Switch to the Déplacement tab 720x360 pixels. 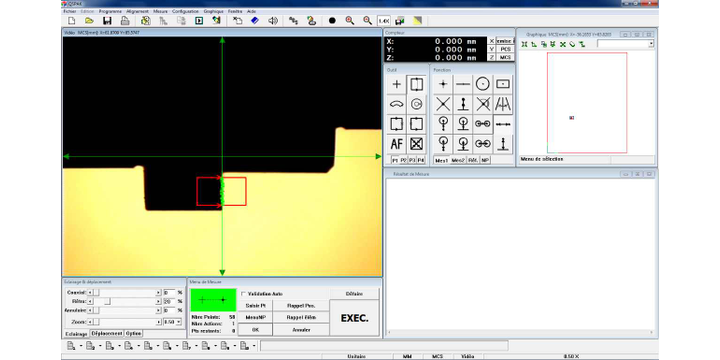point(107,333)
